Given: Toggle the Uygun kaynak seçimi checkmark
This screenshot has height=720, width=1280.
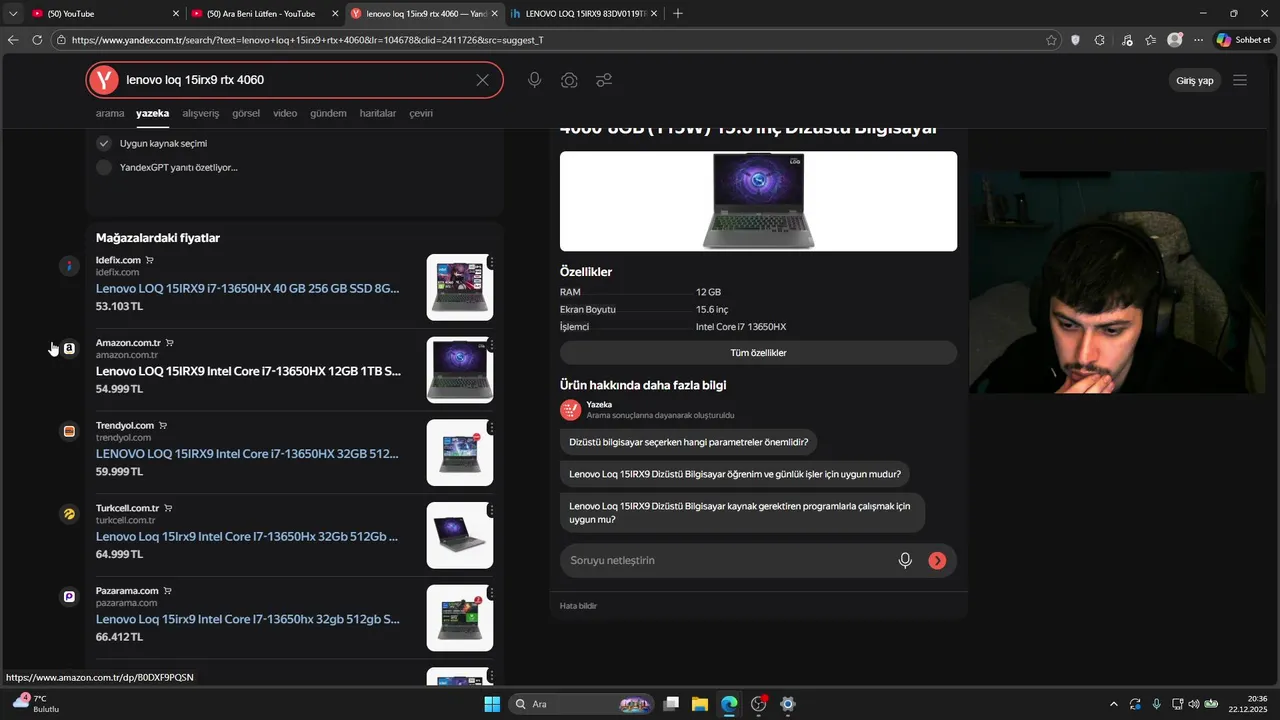Looking at the screenshot, I should pos(104,143).
